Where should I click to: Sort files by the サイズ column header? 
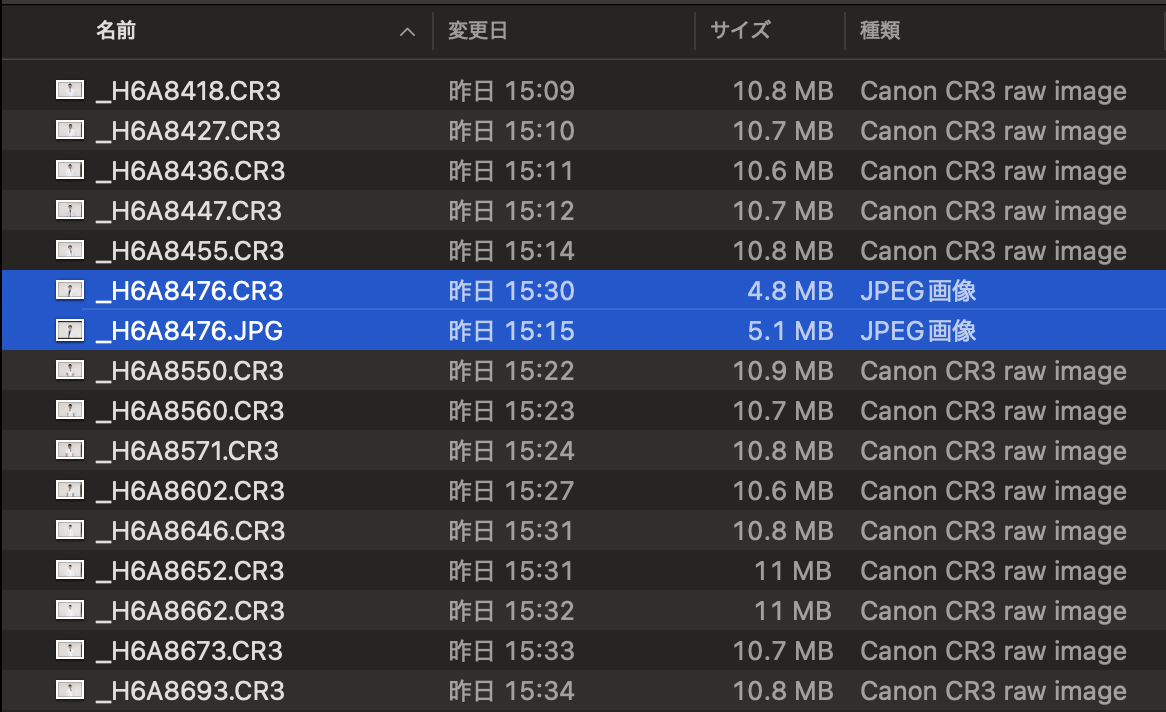pos(740,31)
